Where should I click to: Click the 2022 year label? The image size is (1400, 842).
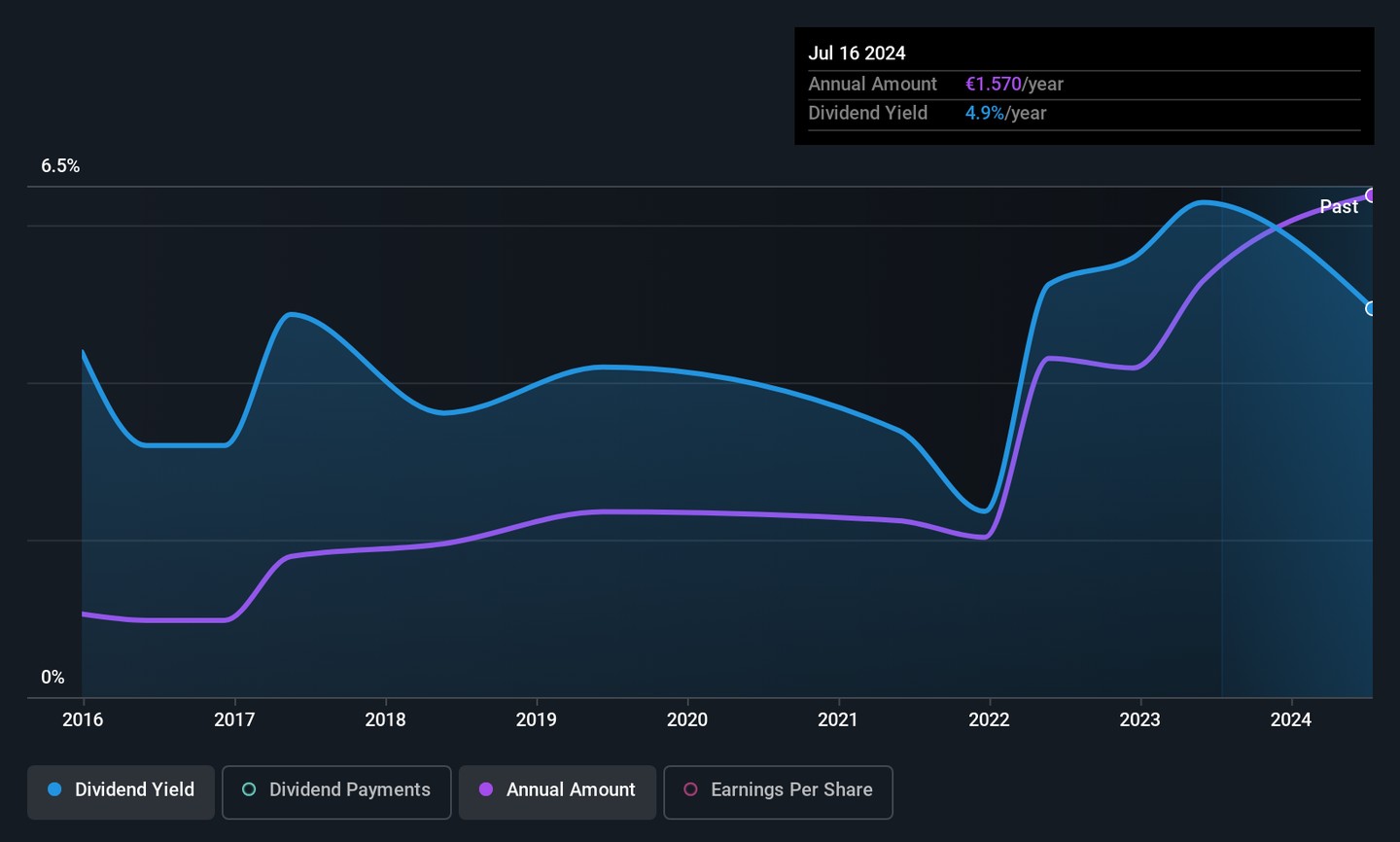pyautogui.click(x=989, y=719)
